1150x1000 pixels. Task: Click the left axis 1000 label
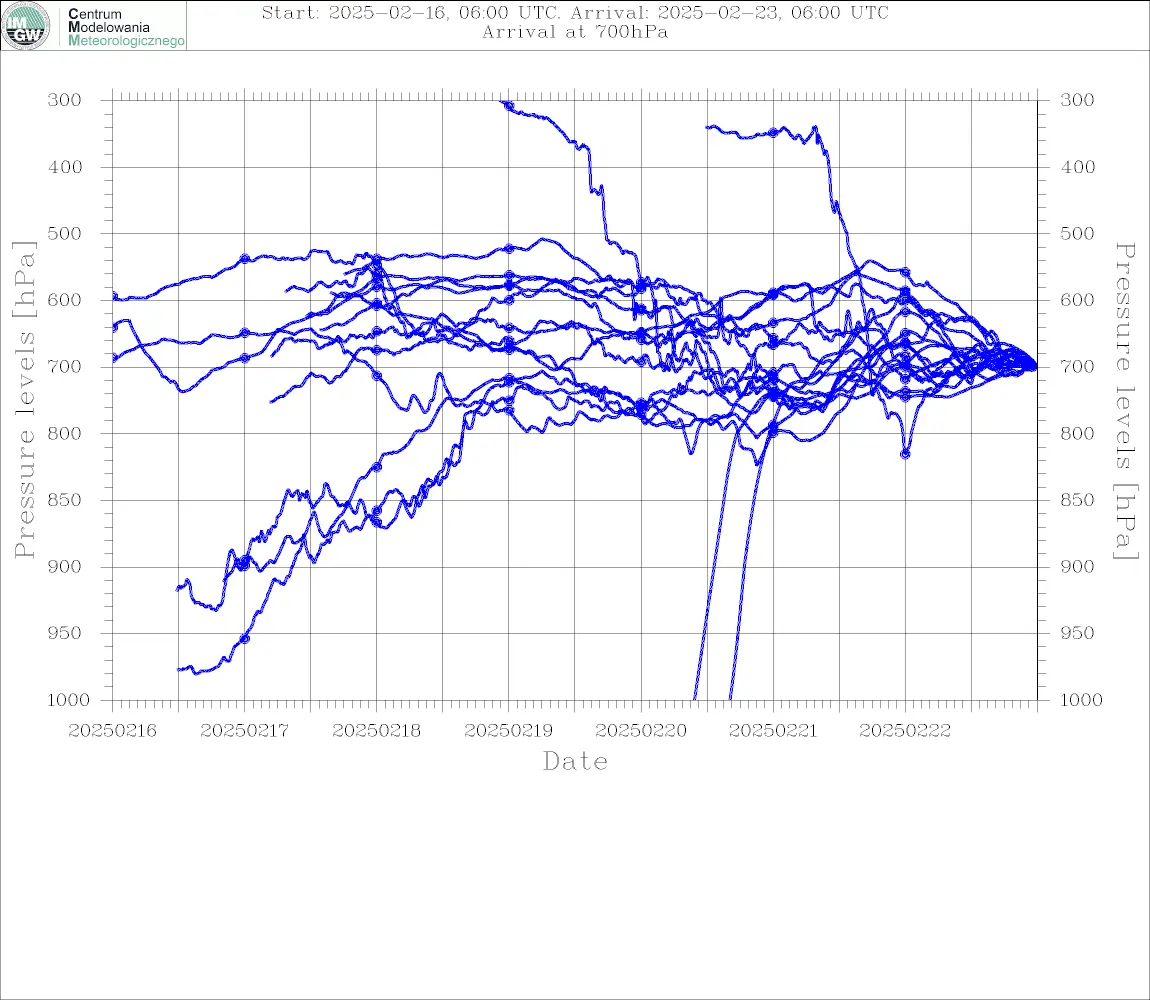tap(68, 700)
